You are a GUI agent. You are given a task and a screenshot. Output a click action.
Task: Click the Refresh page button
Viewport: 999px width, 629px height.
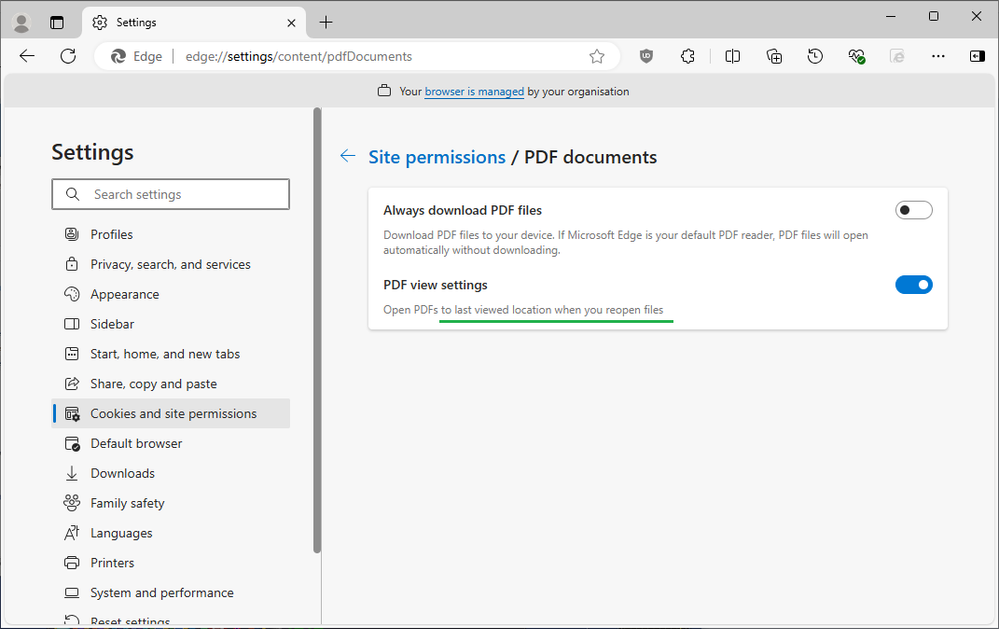68,56
